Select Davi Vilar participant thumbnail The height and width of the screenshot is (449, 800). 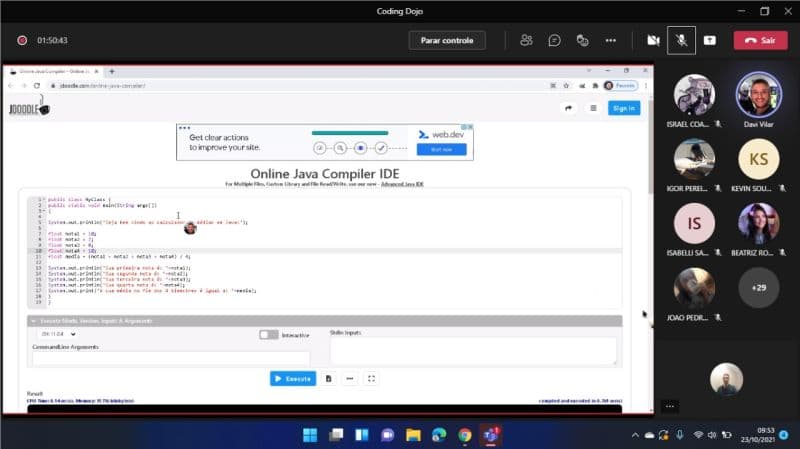tap(759, 95)
